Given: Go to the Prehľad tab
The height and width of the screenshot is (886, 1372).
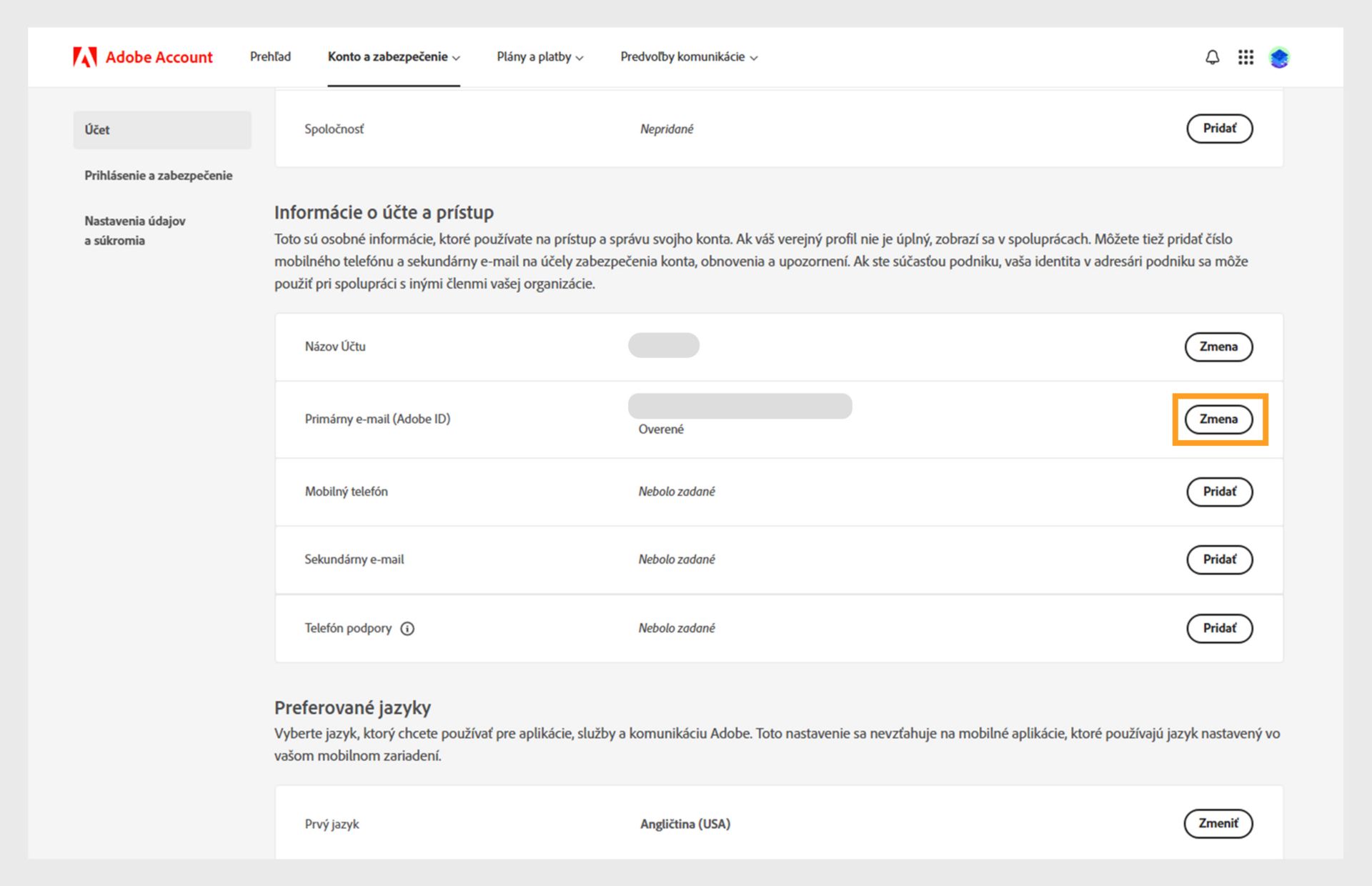Looking at the screenshot, I should 270,57.
